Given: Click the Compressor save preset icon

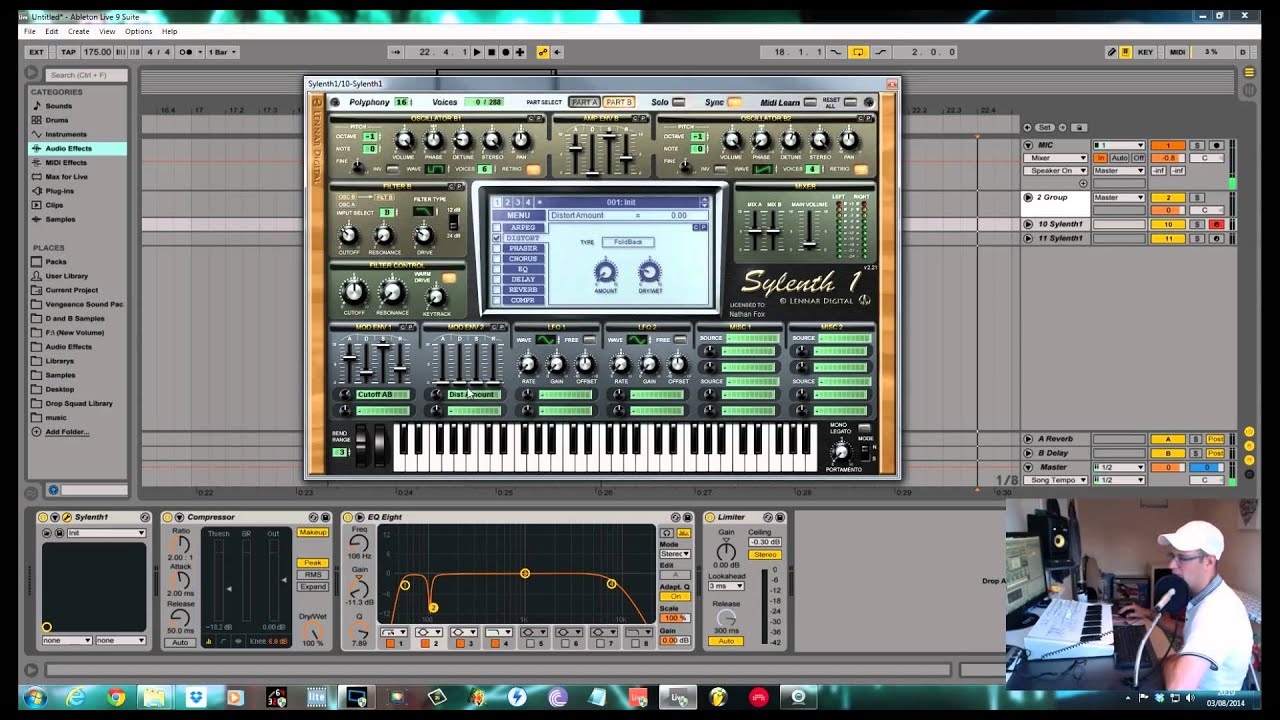Looking at the screenshot, I should [326, 517].
